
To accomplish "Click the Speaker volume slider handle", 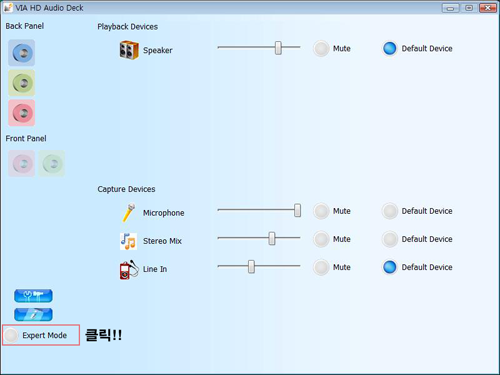I will pos(278,48).
